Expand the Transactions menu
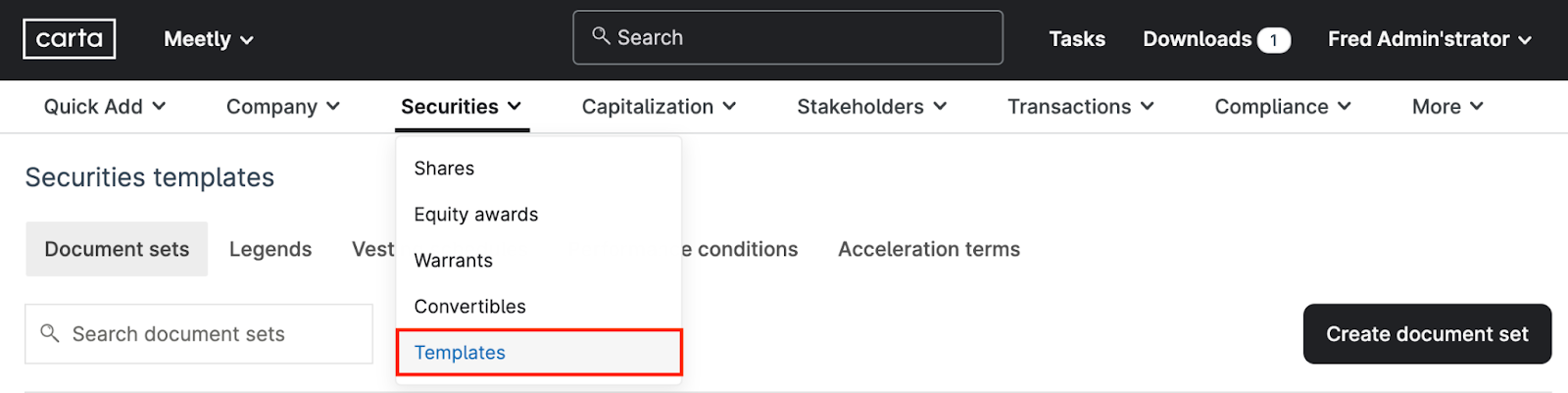1568x393 pixels. click(1081, 107)
